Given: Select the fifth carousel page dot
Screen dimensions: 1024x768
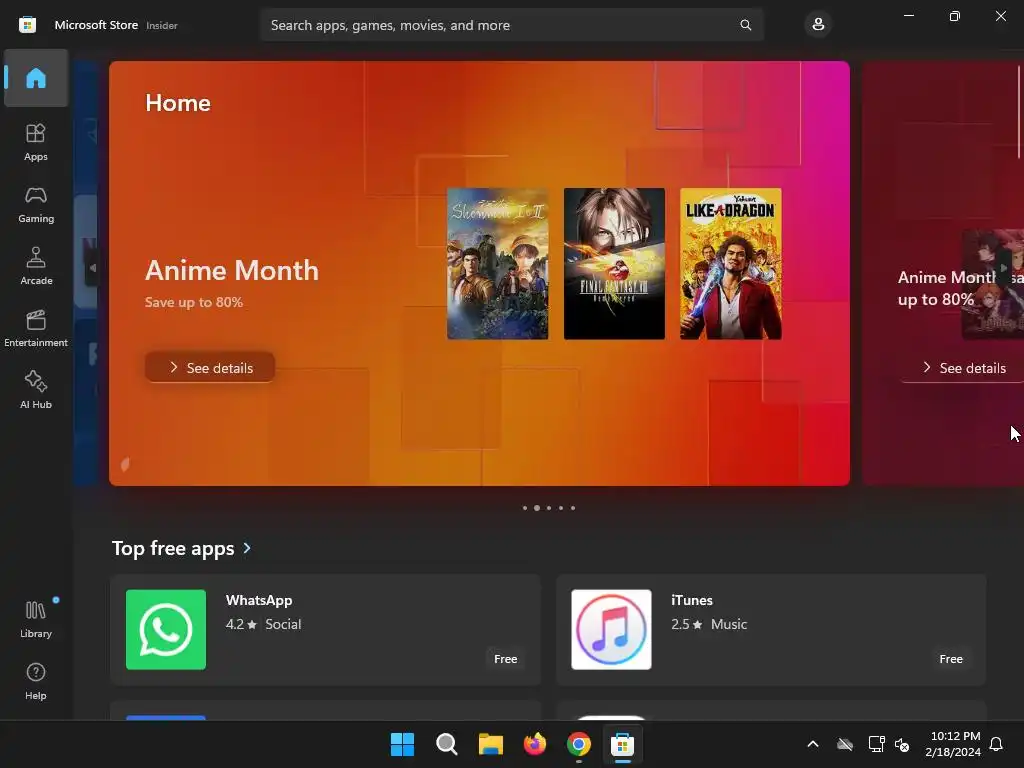Looking at the screenshot, I should click(x=573, y=508).
